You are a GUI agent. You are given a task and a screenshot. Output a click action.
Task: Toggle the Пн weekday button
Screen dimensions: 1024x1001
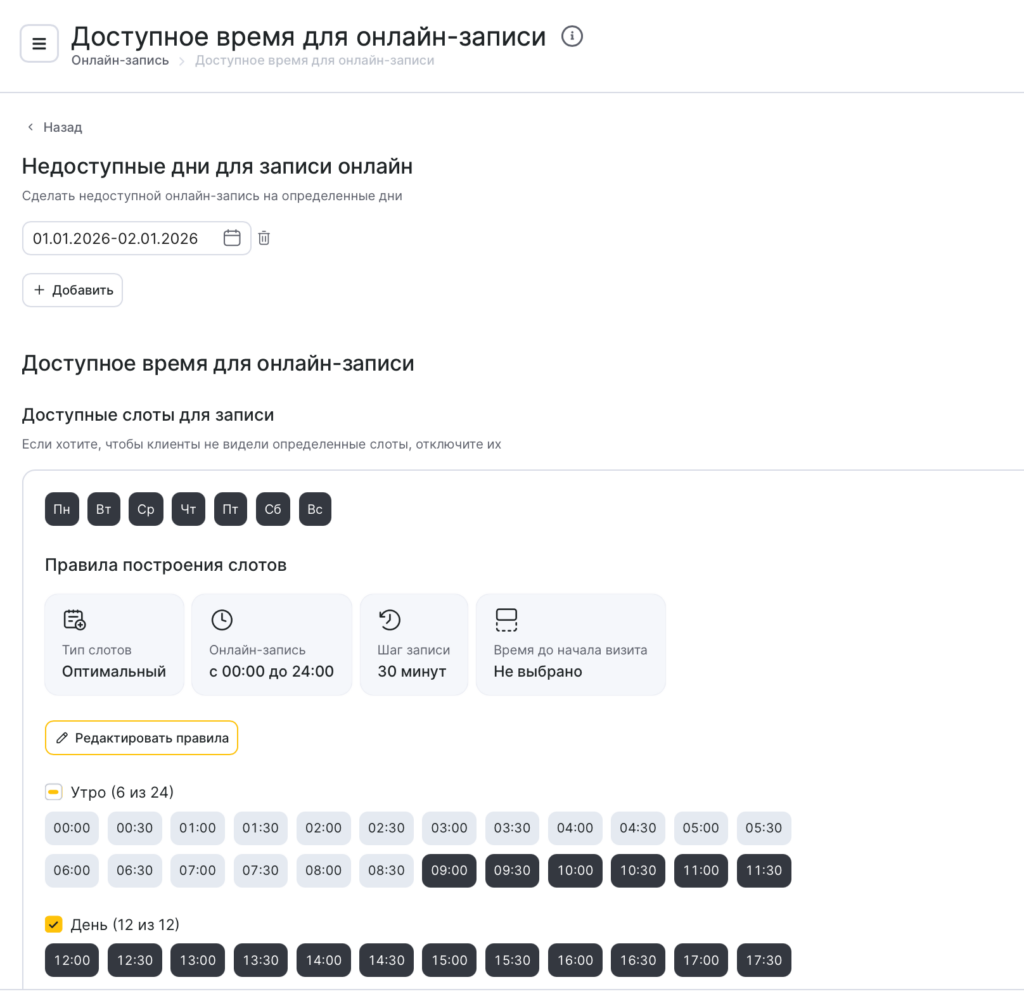coord(62,509)
